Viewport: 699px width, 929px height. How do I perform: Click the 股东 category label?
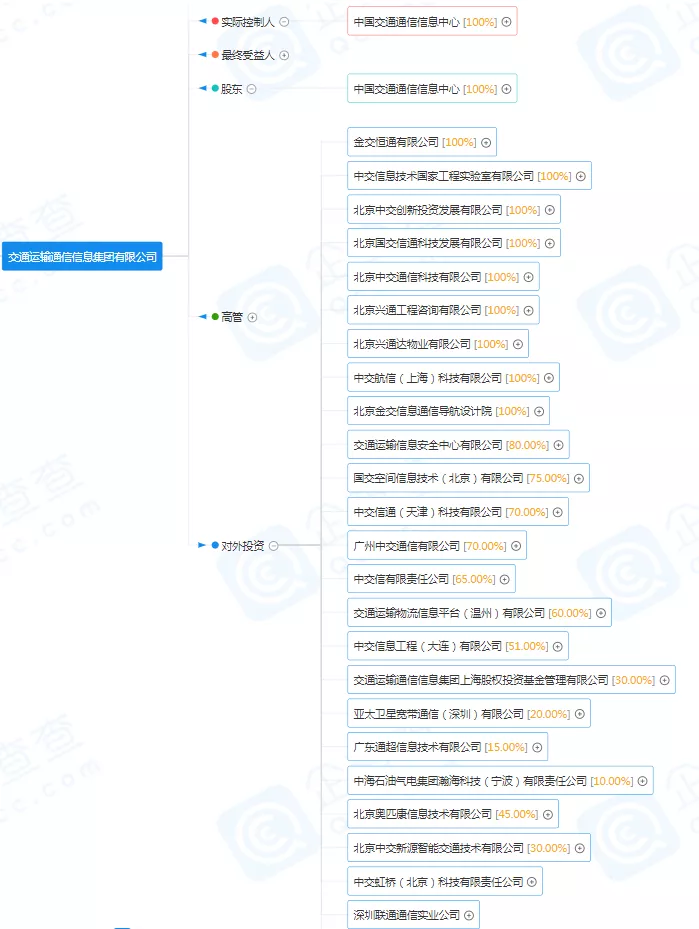point(232,89)
